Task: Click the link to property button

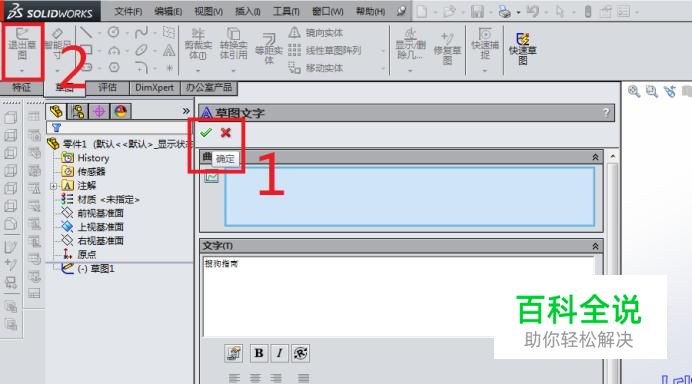Action: tap(233, 353)
